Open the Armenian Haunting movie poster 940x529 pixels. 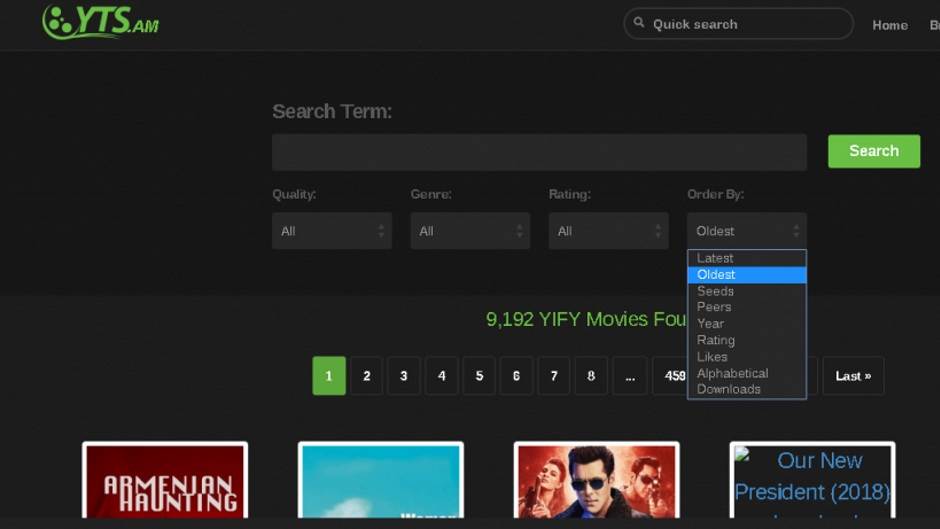(165, 480)
